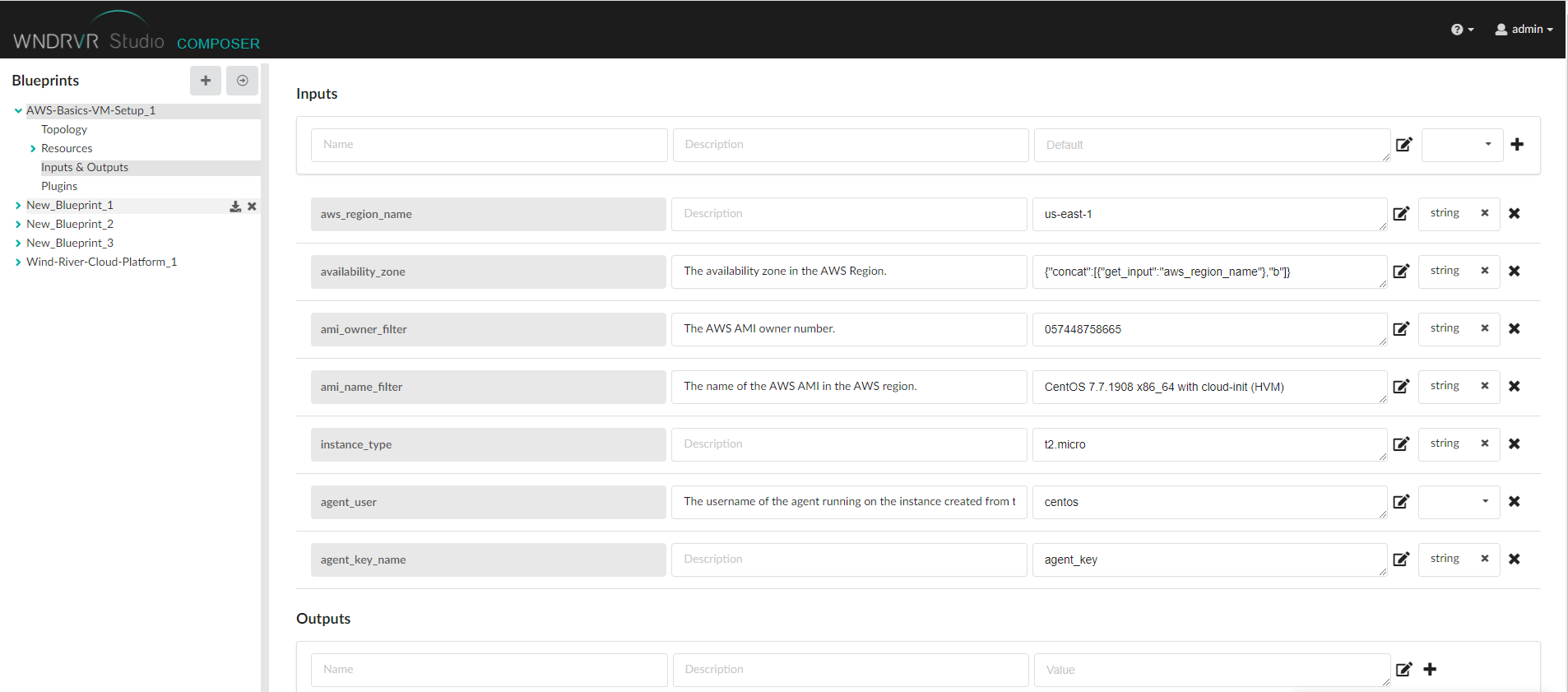Screen dimensions: 1568x692
Task: Focus the new output Name field
Action: (489, 670)
